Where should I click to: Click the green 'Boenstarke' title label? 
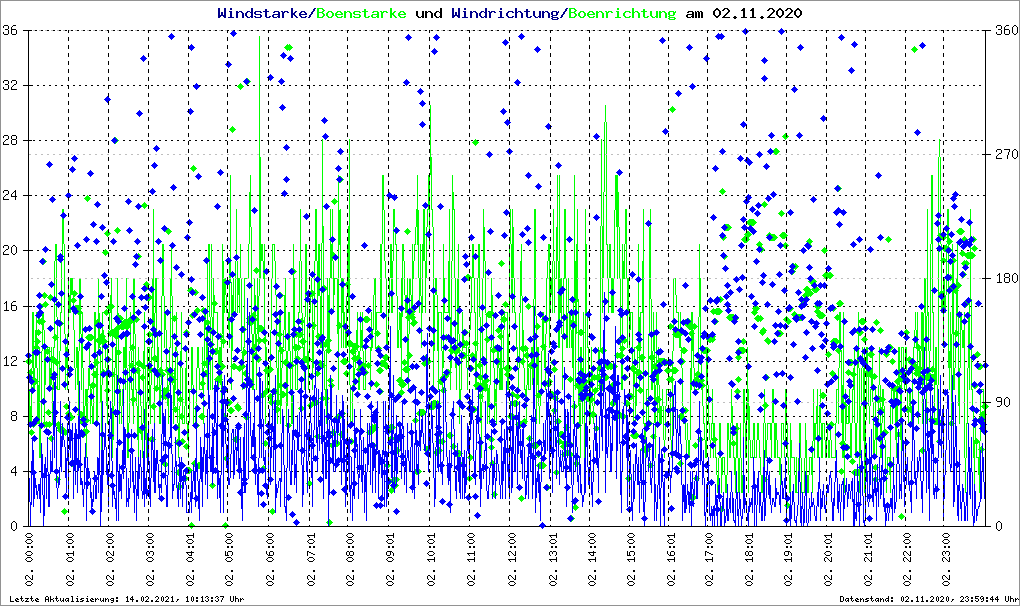pyautogui.click(x=361, y=14)
